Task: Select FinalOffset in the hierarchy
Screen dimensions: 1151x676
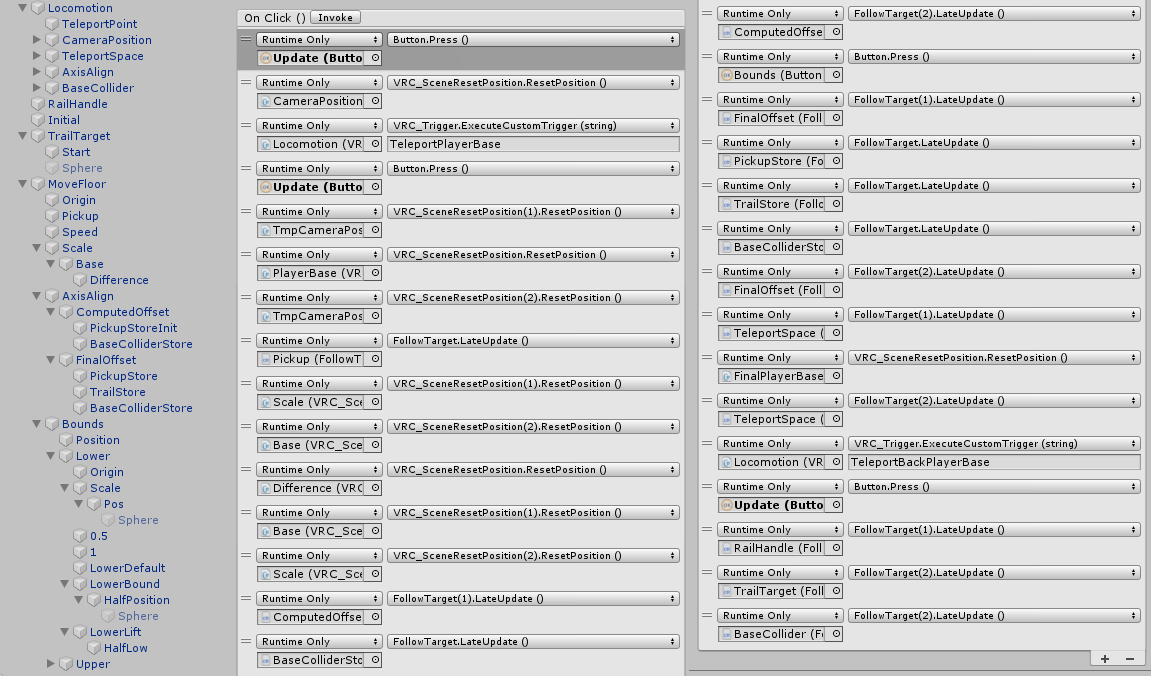Action: coord(106,360)
